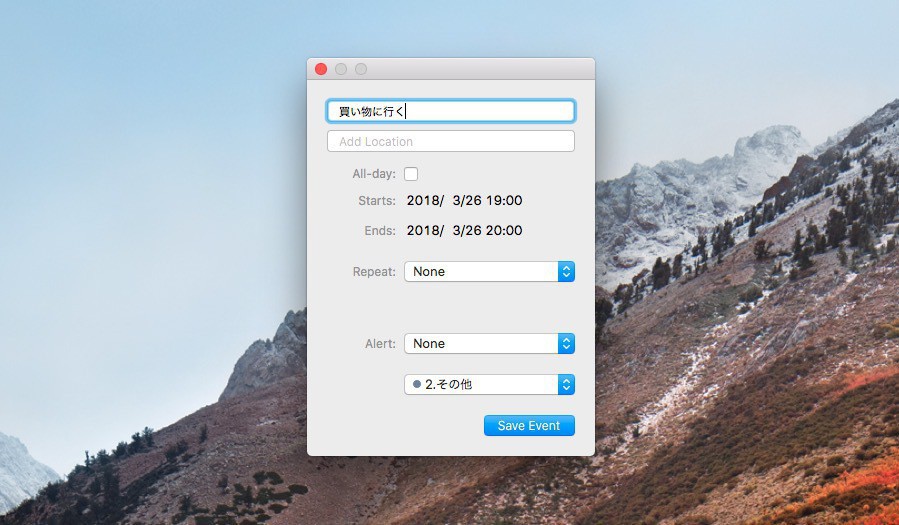
Task: Click the event title field with 買い物に行く
Action: (x=451, y=111)
